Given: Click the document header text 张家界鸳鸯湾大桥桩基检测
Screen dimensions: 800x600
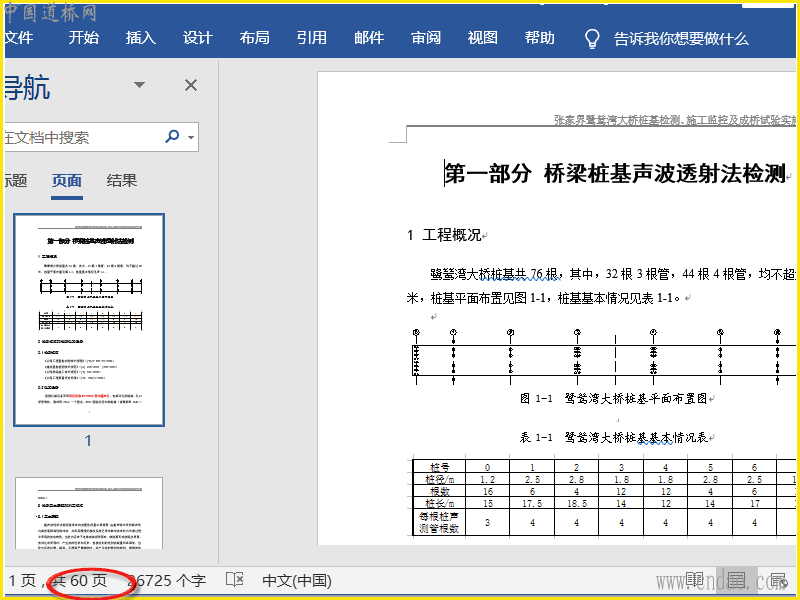Looking at the screenshot, I should click(617, 120).
